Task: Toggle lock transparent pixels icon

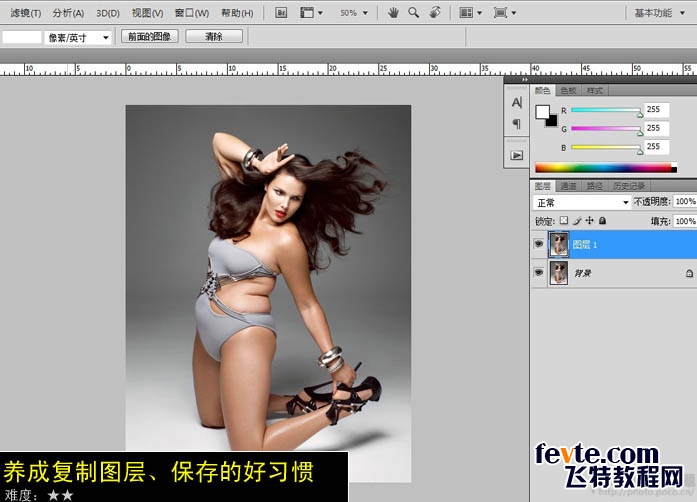Action: click(x=564, y=220)
